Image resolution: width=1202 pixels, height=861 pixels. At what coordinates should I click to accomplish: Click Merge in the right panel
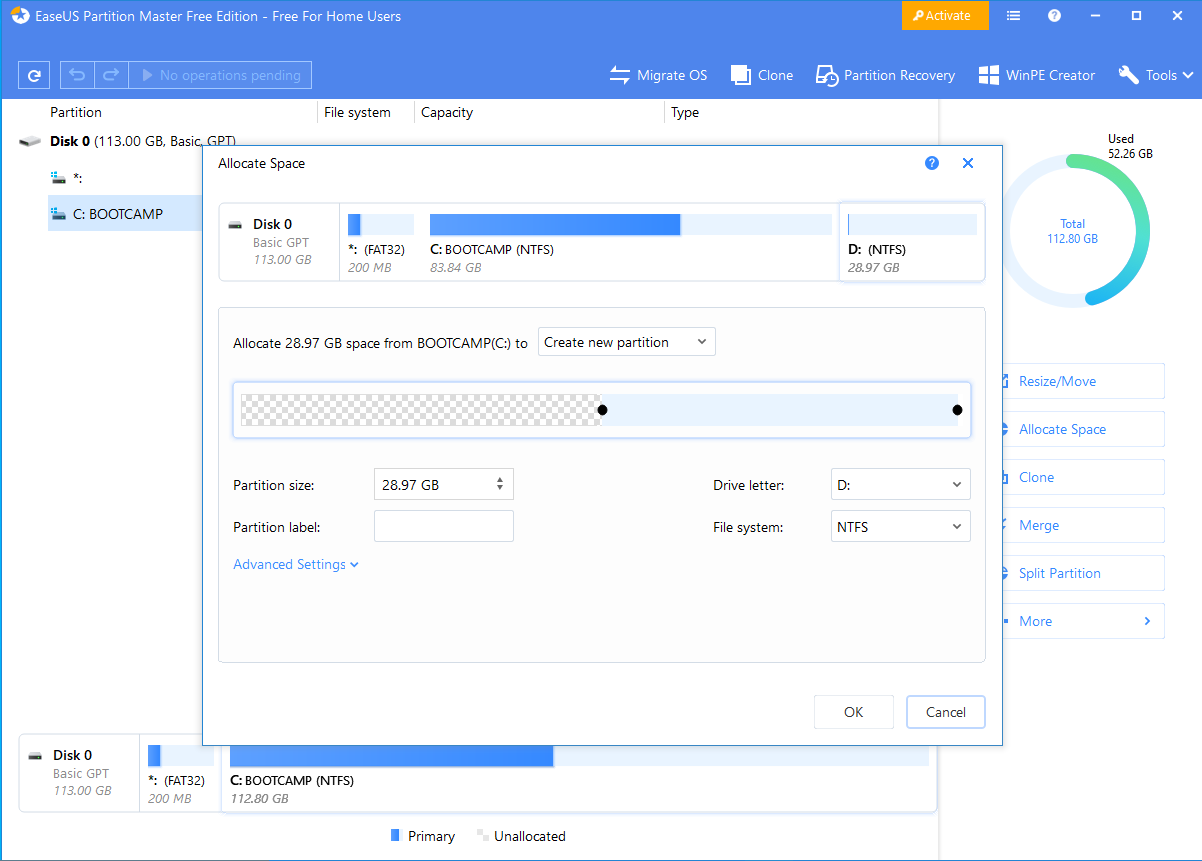(x=1083, y=525)
